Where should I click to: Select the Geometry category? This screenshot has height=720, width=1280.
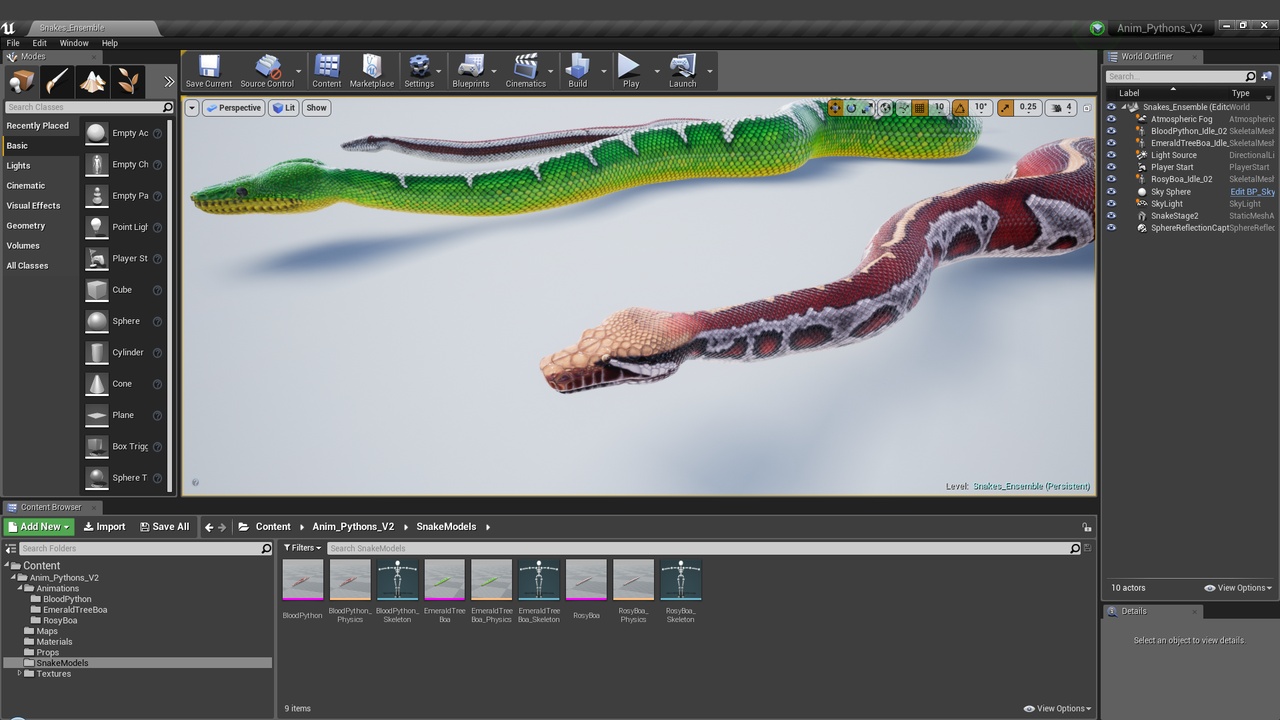click(40, 226)
